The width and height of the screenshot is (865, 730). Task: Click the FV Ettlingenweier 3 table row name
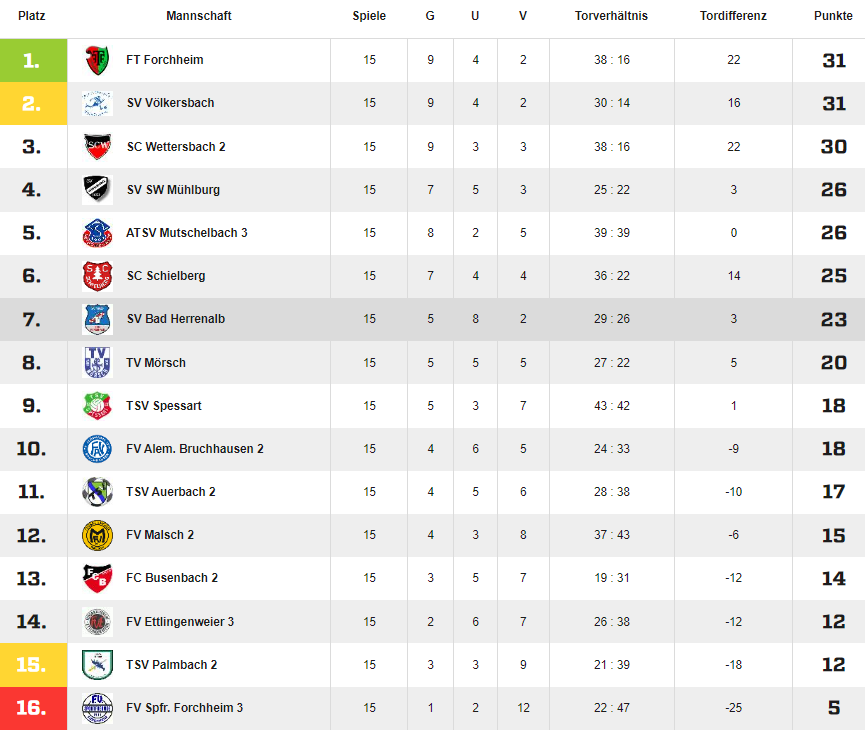[x=180, y=622]
